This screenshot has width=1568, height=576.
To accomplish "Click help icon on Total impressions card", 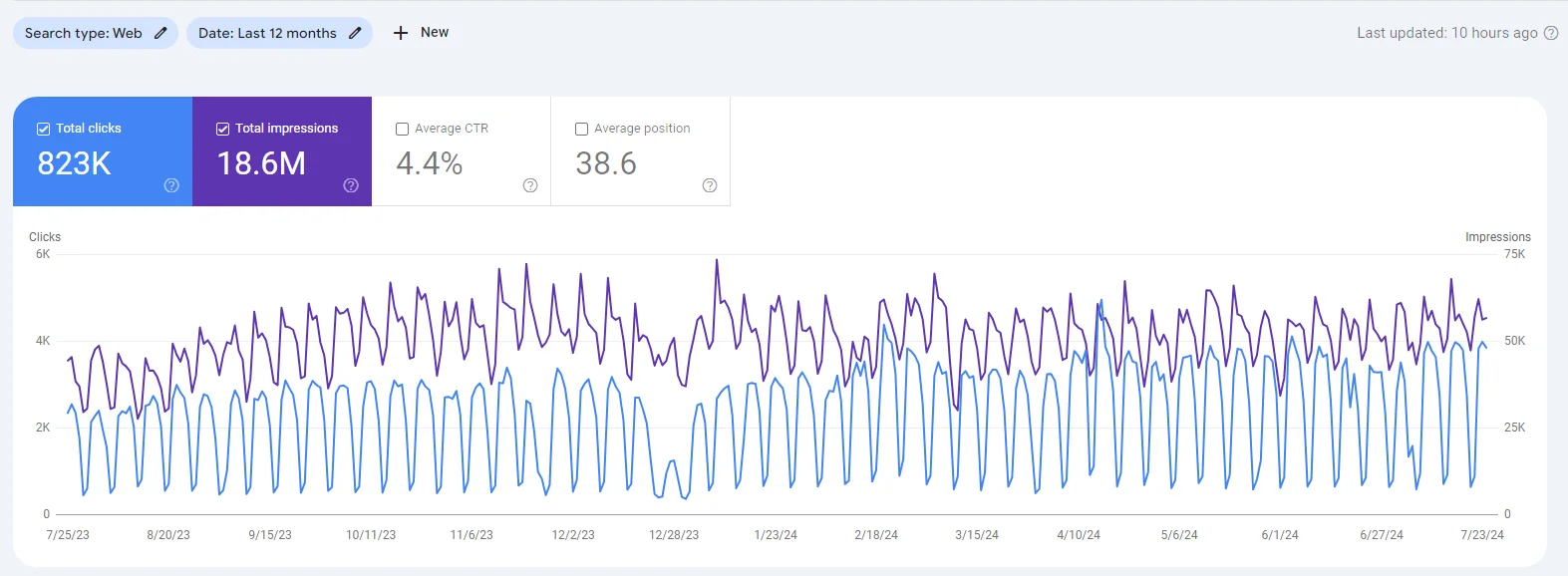I will pyautogui.click(x=351, y=185).
